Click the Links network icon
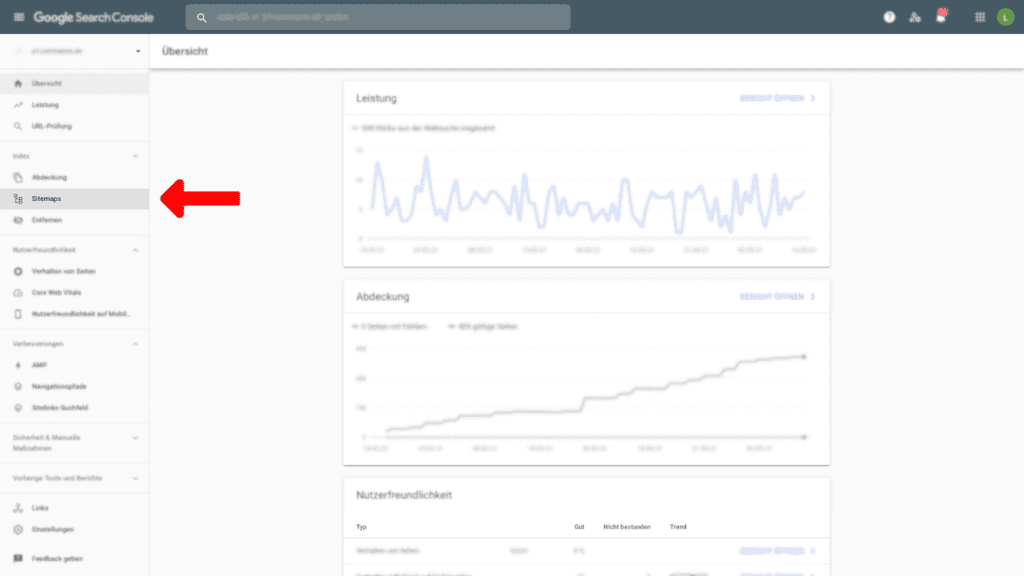Image resolution: width=1024 pixels, height=576 pixels. tap(18, 508)
